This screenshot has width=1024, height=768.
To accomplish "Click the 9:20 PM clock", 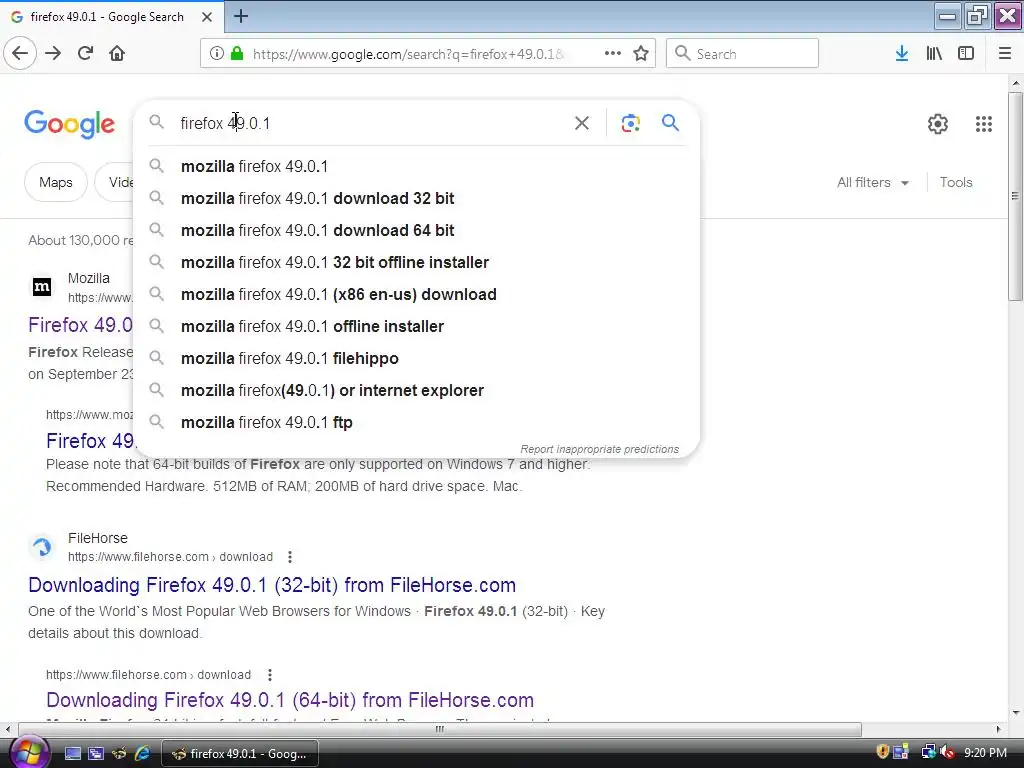I will [985, 753].
